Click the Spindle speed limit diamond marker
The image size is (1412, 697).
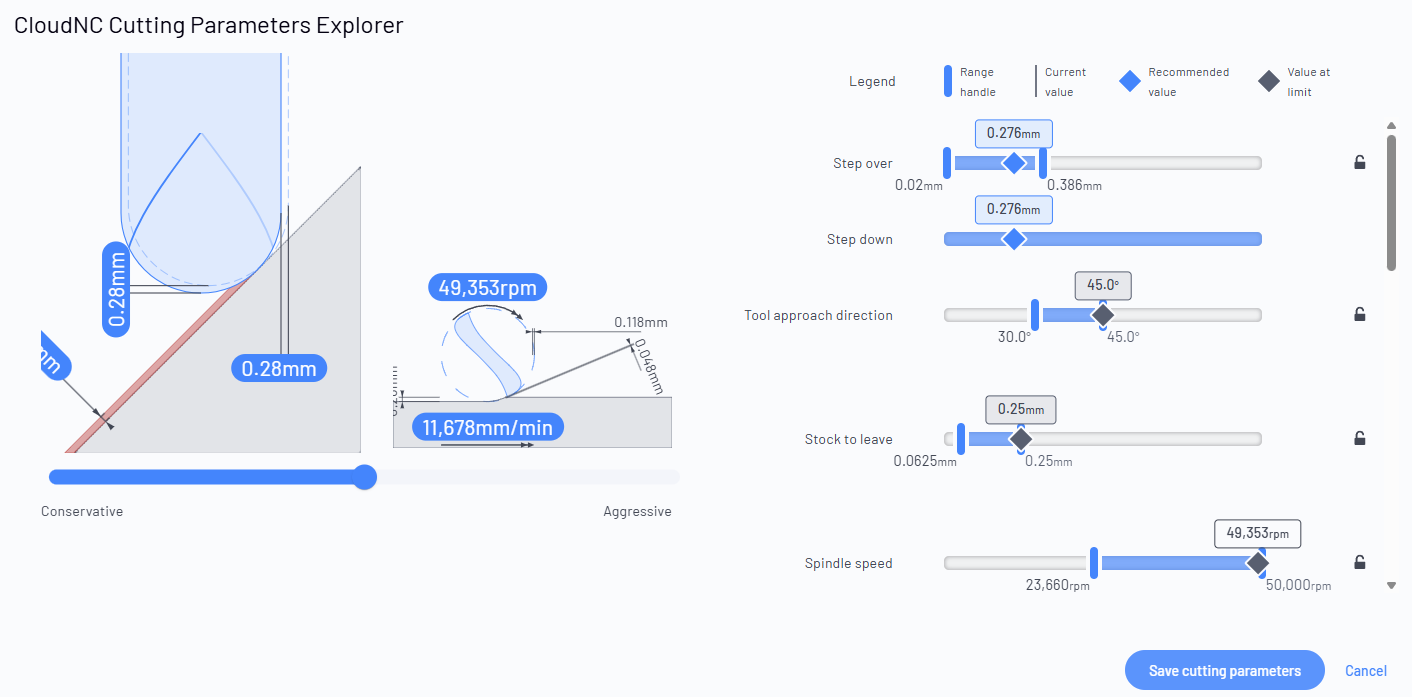coord(1258,563)
